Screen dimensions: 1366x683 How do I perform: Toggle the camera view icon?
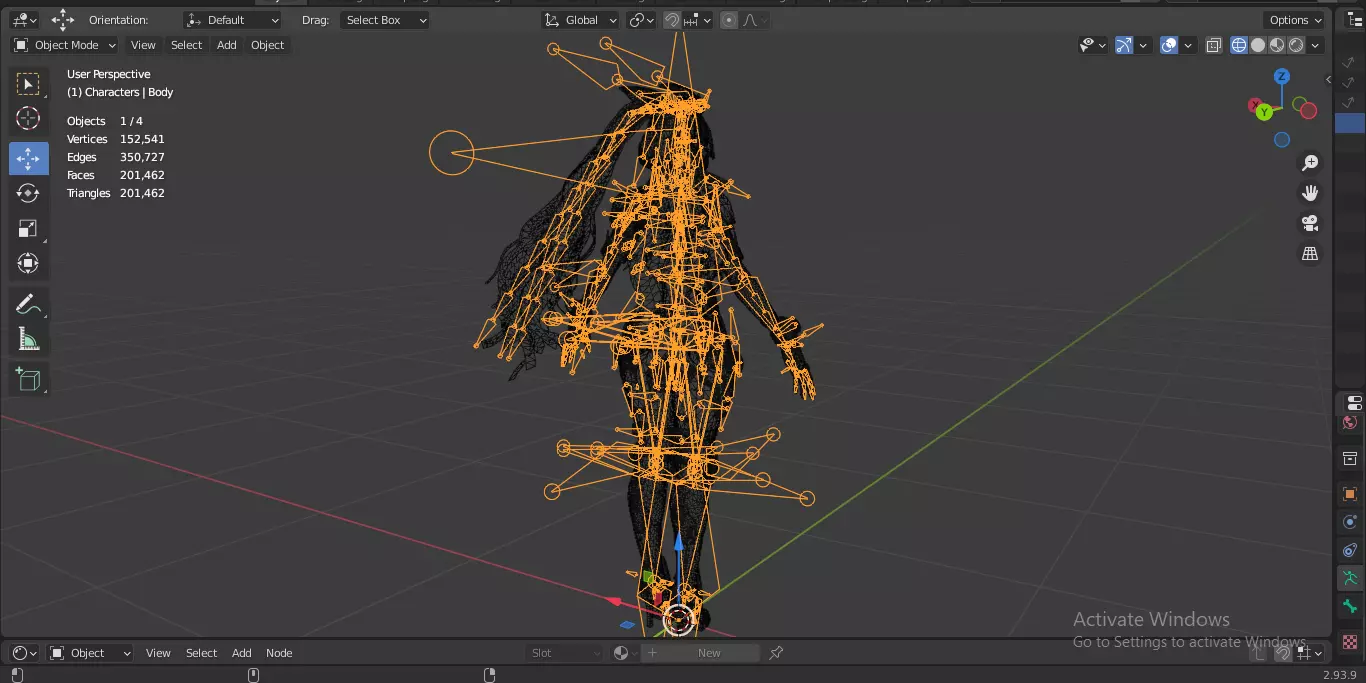[x=1310, y=223]
